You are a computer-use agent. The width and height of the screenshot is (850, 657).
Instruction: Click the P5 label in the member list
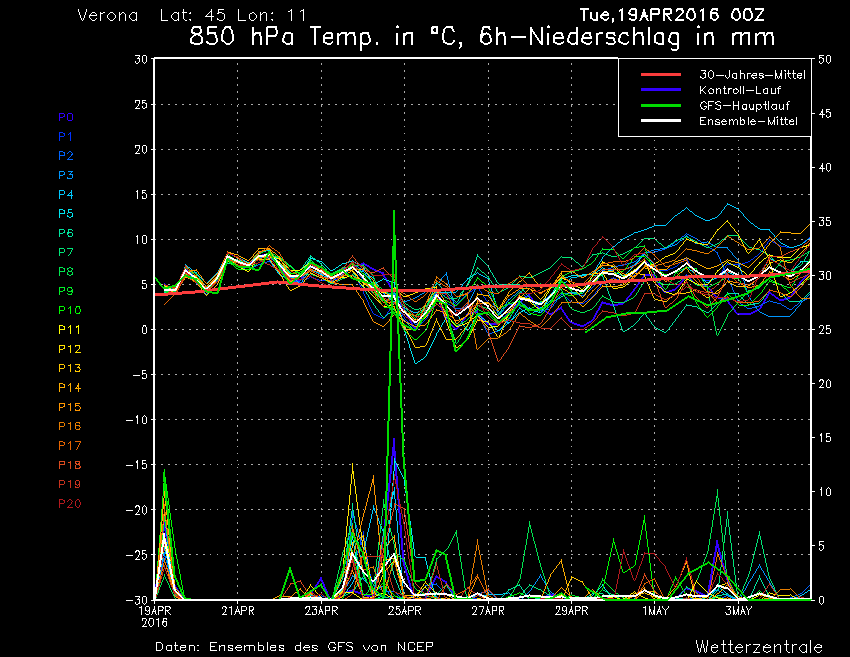coord(66,214)
